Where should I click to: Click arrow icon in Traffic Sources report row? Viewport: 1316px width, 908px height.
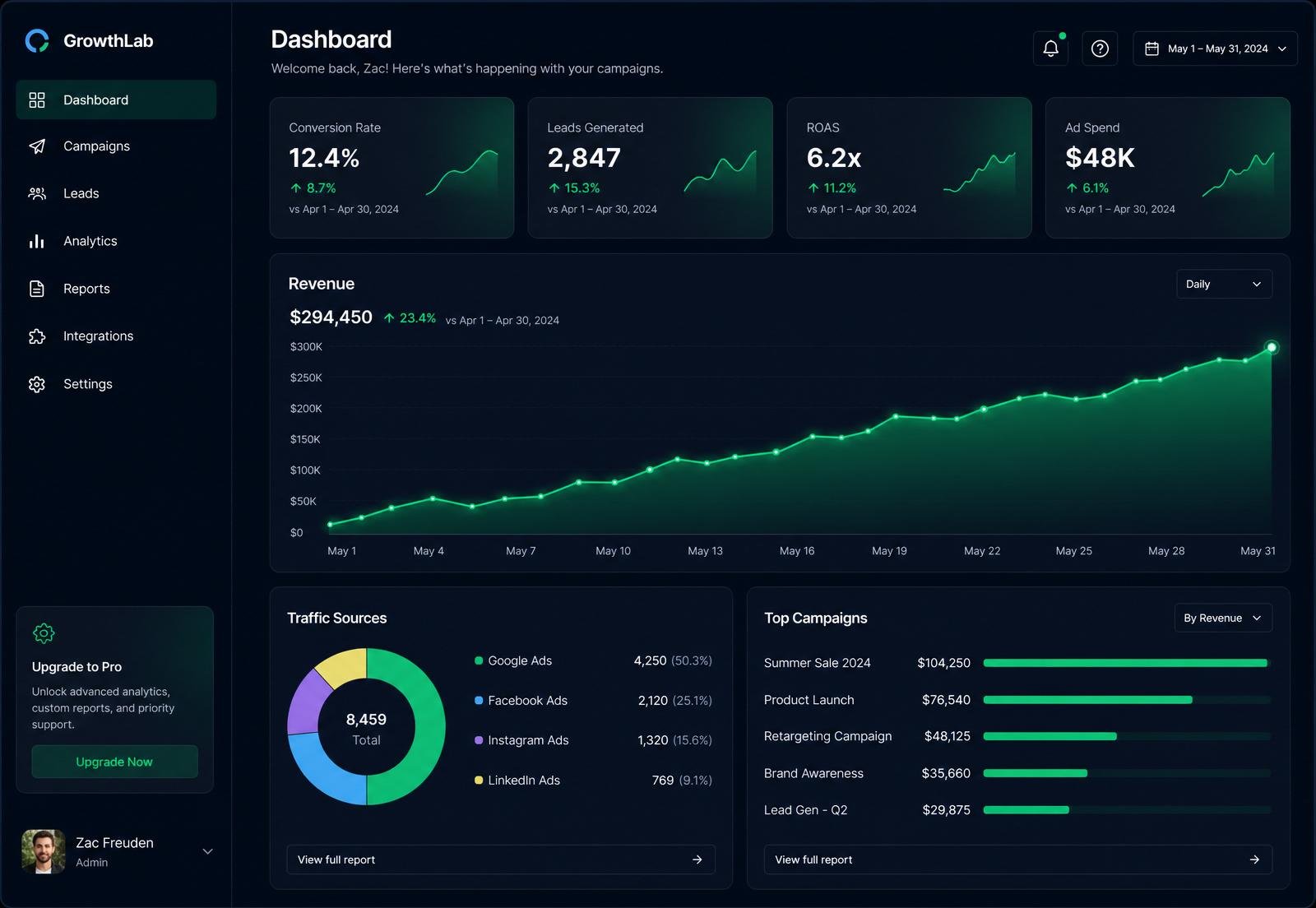(x=697, y=859)
